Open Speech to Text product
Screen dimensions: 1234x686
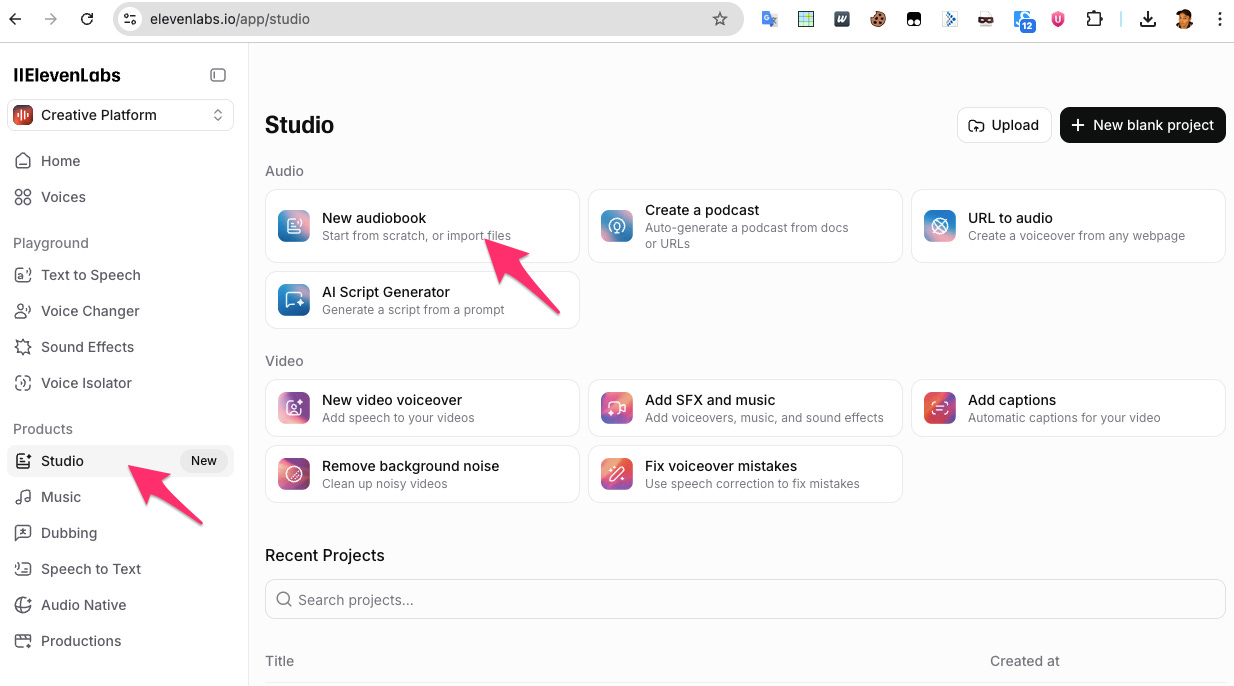(x=120, y=569)
